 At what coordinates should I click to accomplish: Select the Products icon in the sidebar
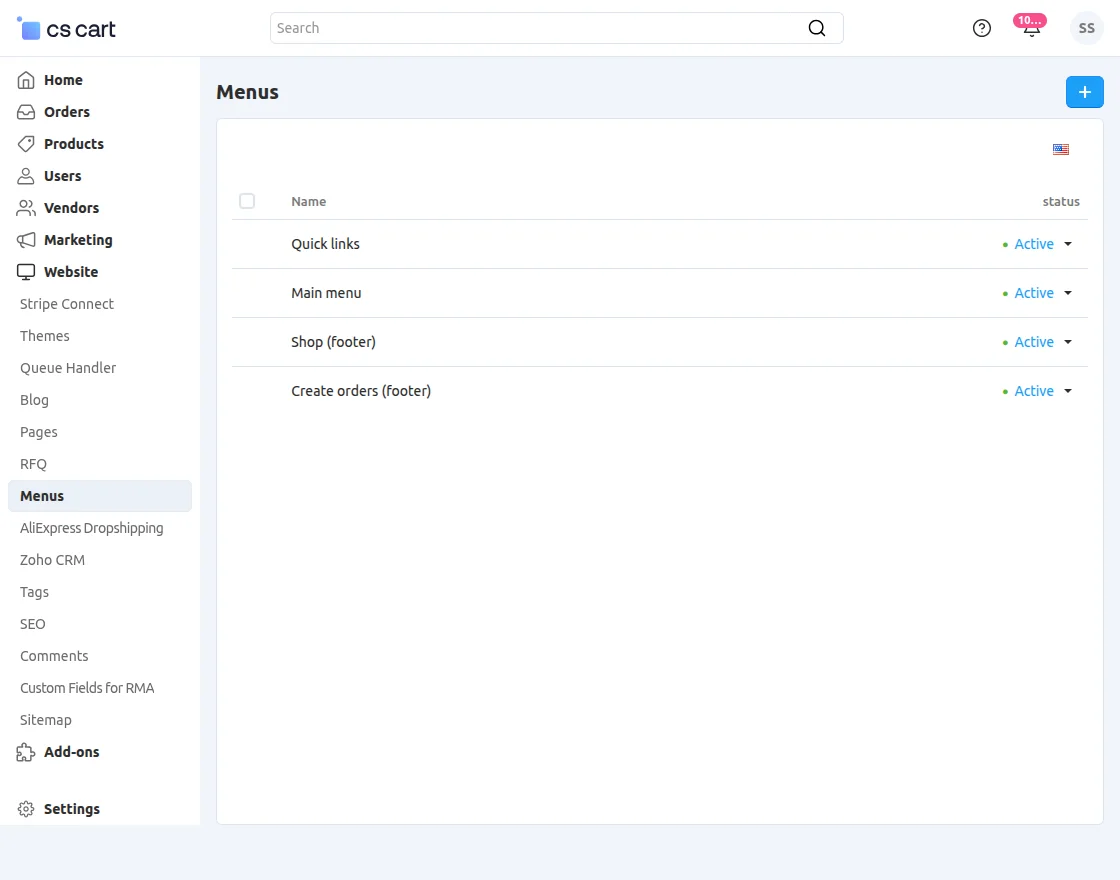(25, 143)
